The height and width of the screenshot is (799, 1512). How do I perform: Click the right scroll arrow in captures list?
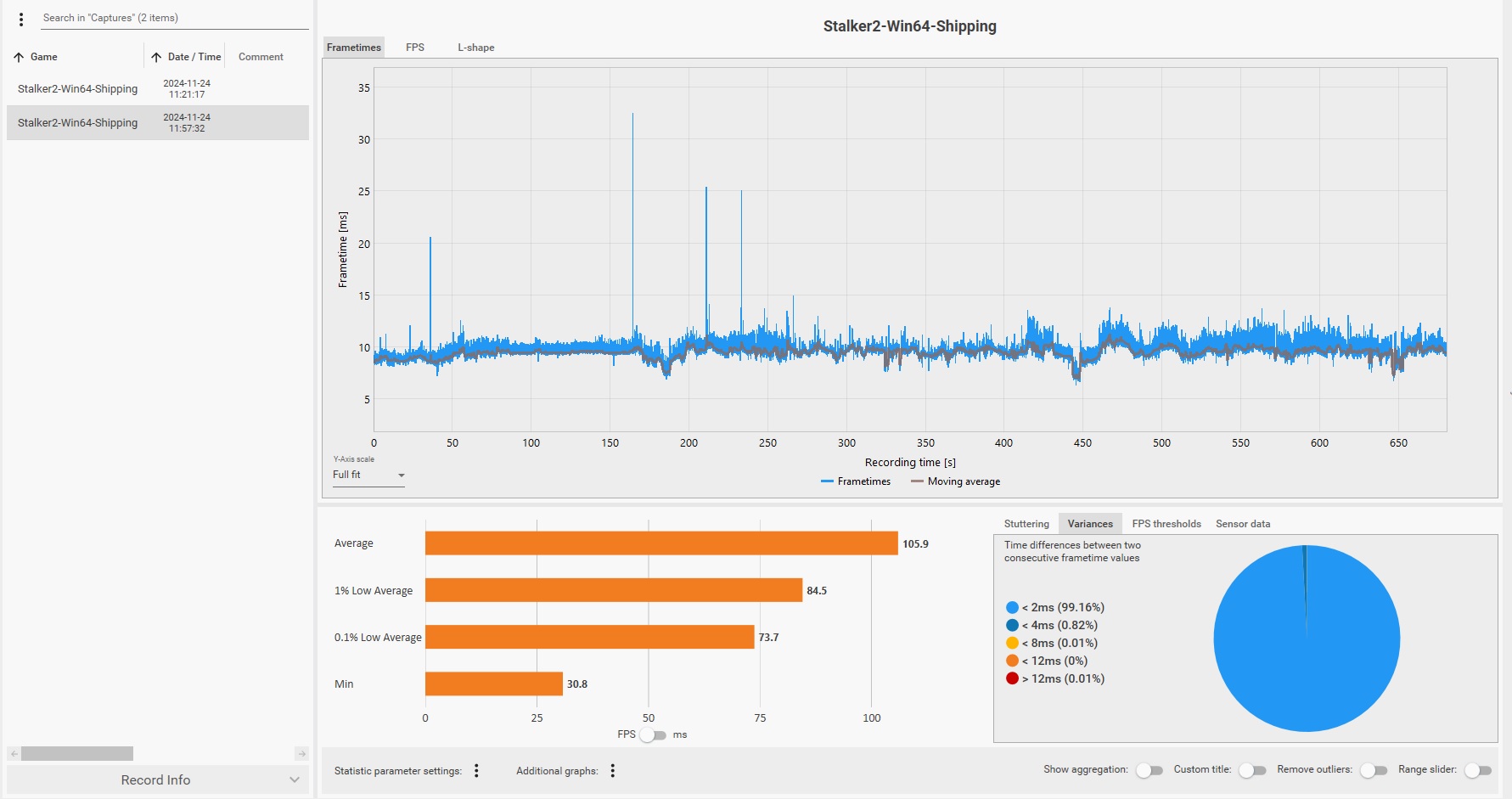(x=301, y=753)
